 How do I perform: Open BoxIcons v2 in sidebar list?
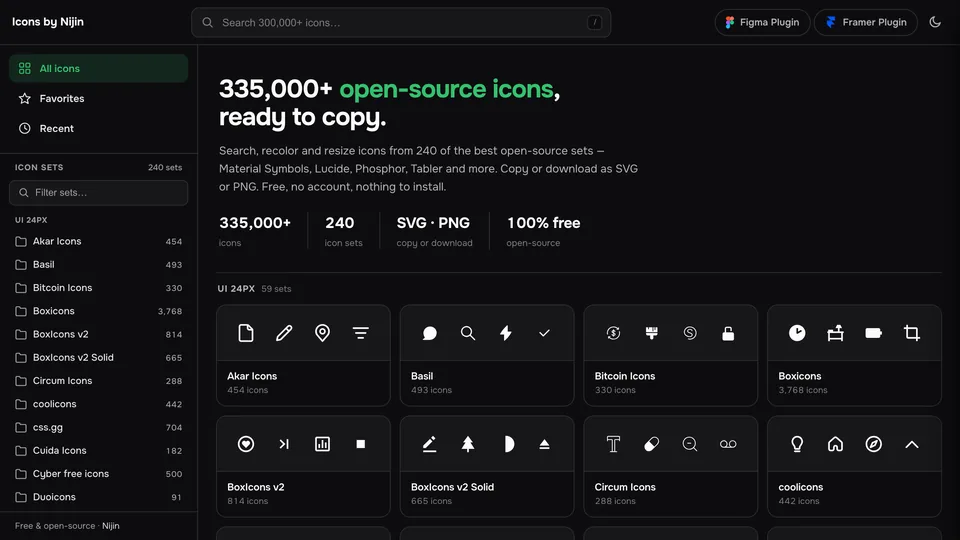pos(99,334)
